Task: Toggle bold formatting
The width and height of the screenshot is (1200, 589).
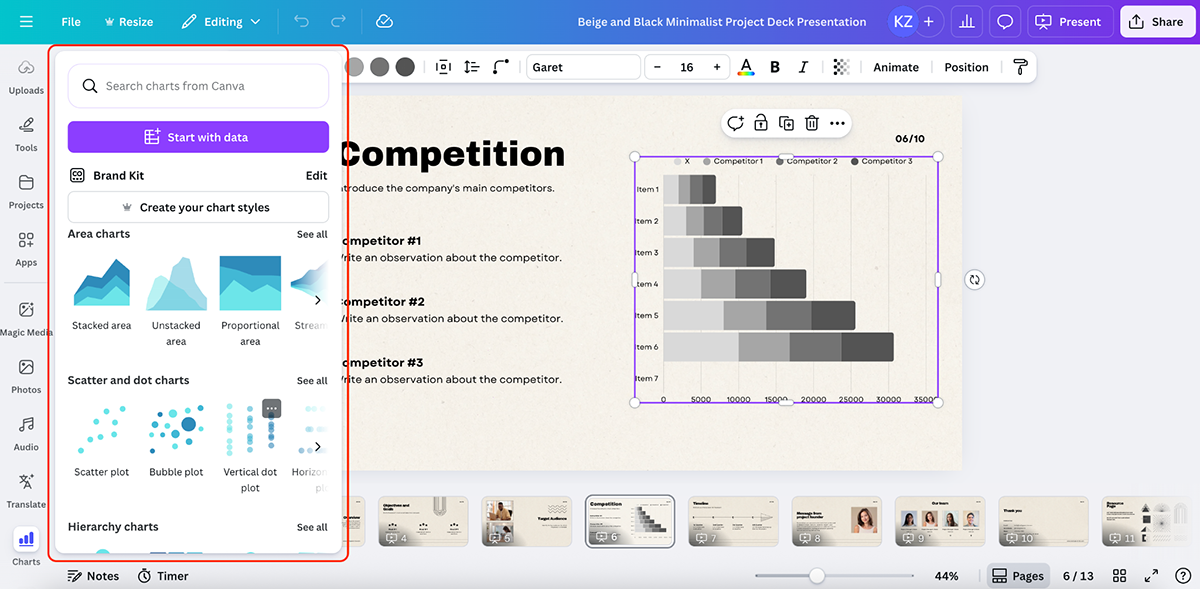Action: [774, 66]
